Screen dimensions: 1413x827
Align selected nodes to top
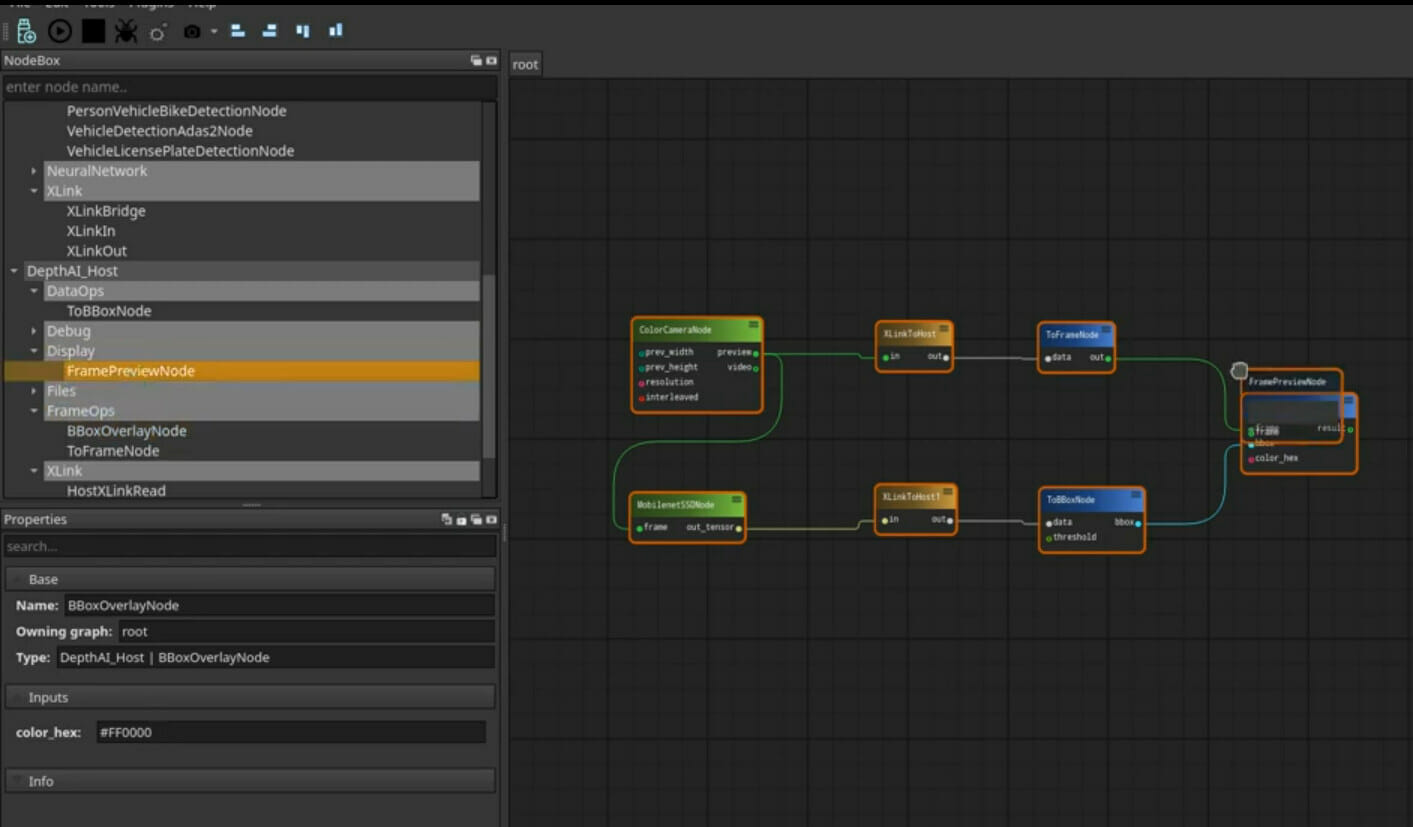click(303, 31)
